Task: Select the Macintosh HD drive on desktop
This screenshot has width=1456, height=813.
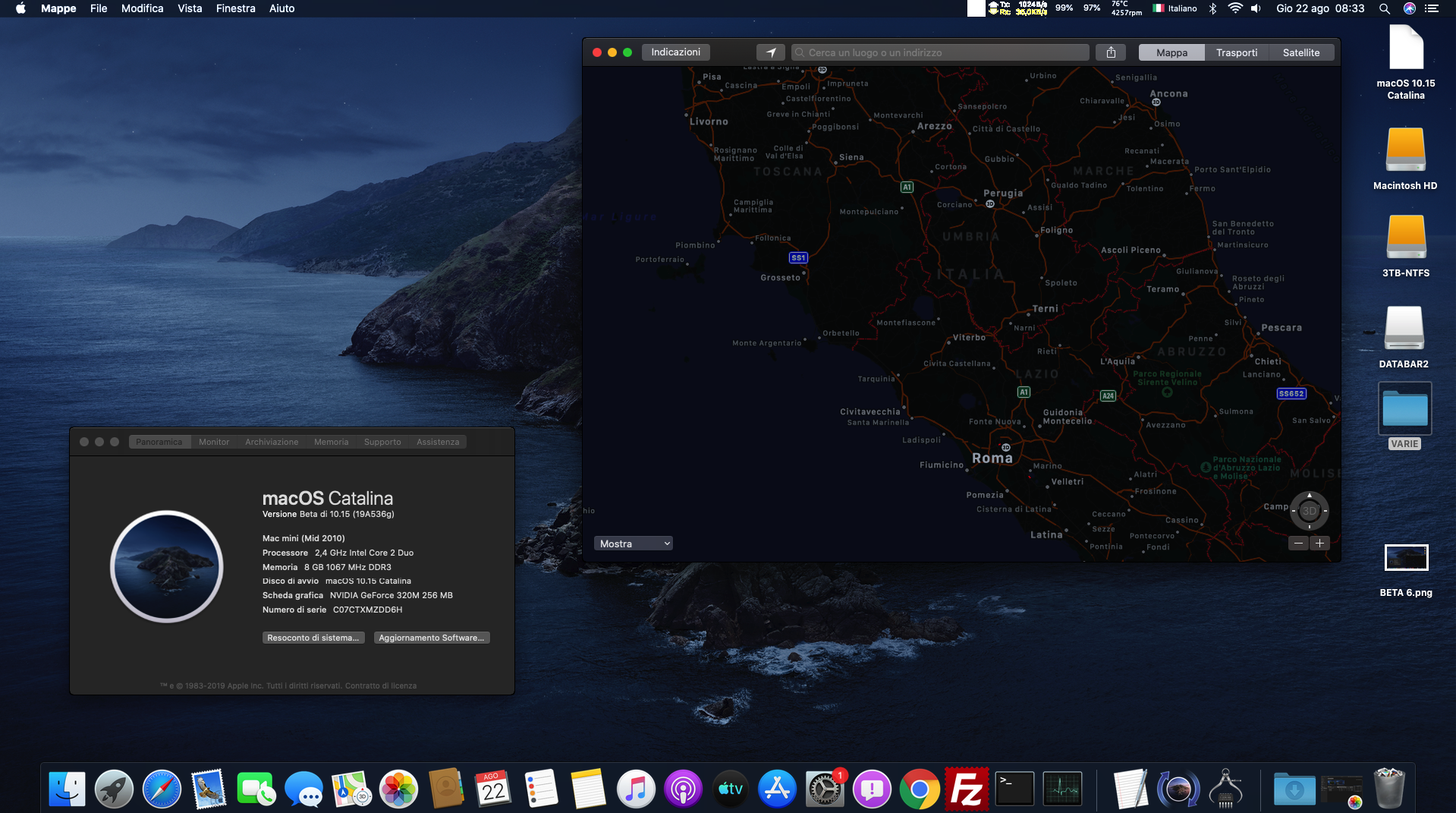Action: [x=1405, y=159]
